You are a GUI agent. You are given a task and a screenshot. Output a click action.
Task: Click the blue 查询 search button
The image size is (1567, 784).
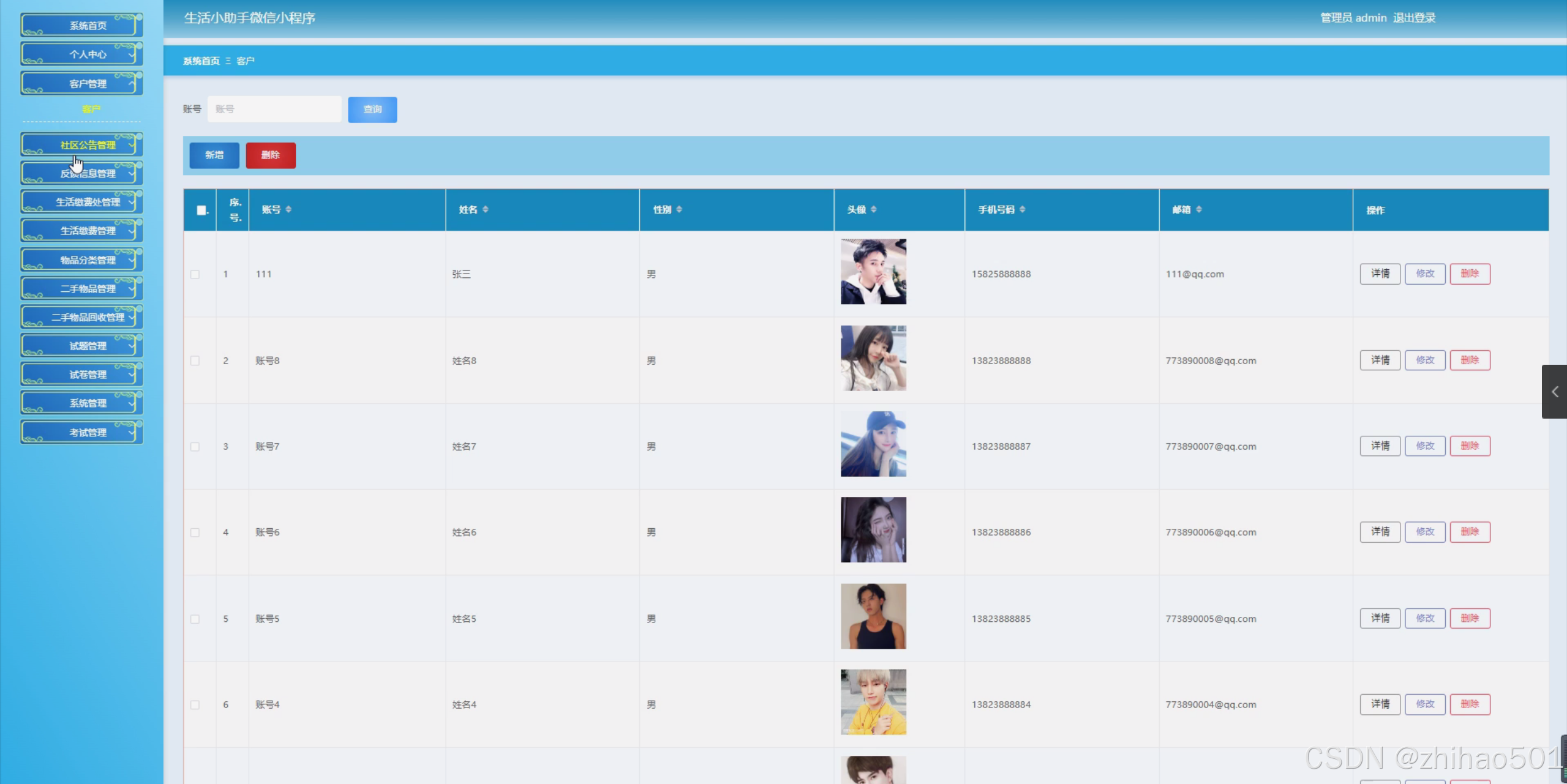(x=372, y=110)
